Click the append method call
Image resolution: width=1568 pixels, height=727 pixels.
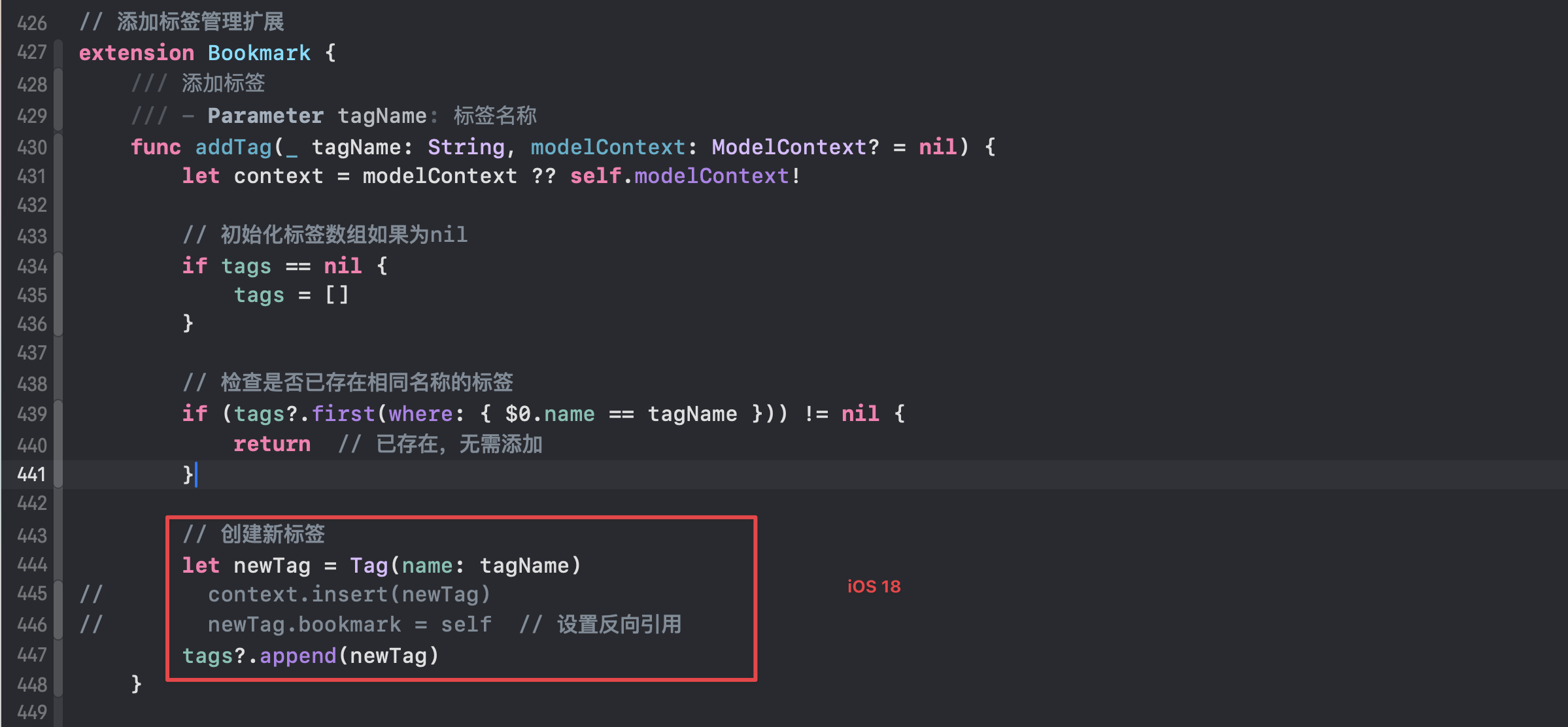point(298,656)
